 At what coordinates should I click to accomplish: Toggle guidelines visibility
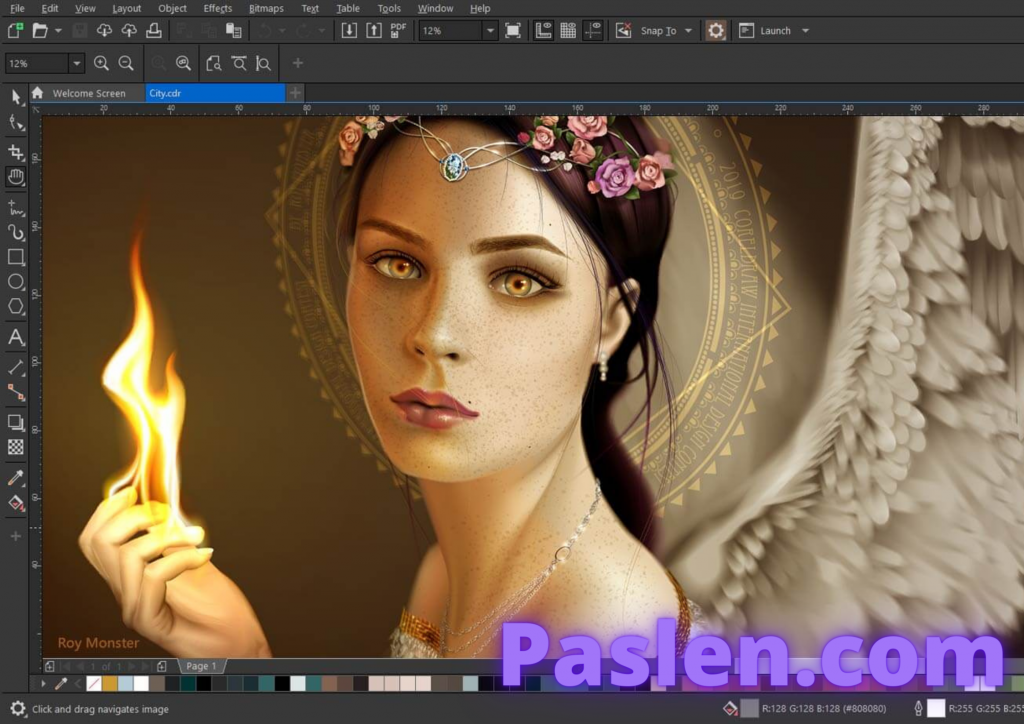[x=593, y=30]
